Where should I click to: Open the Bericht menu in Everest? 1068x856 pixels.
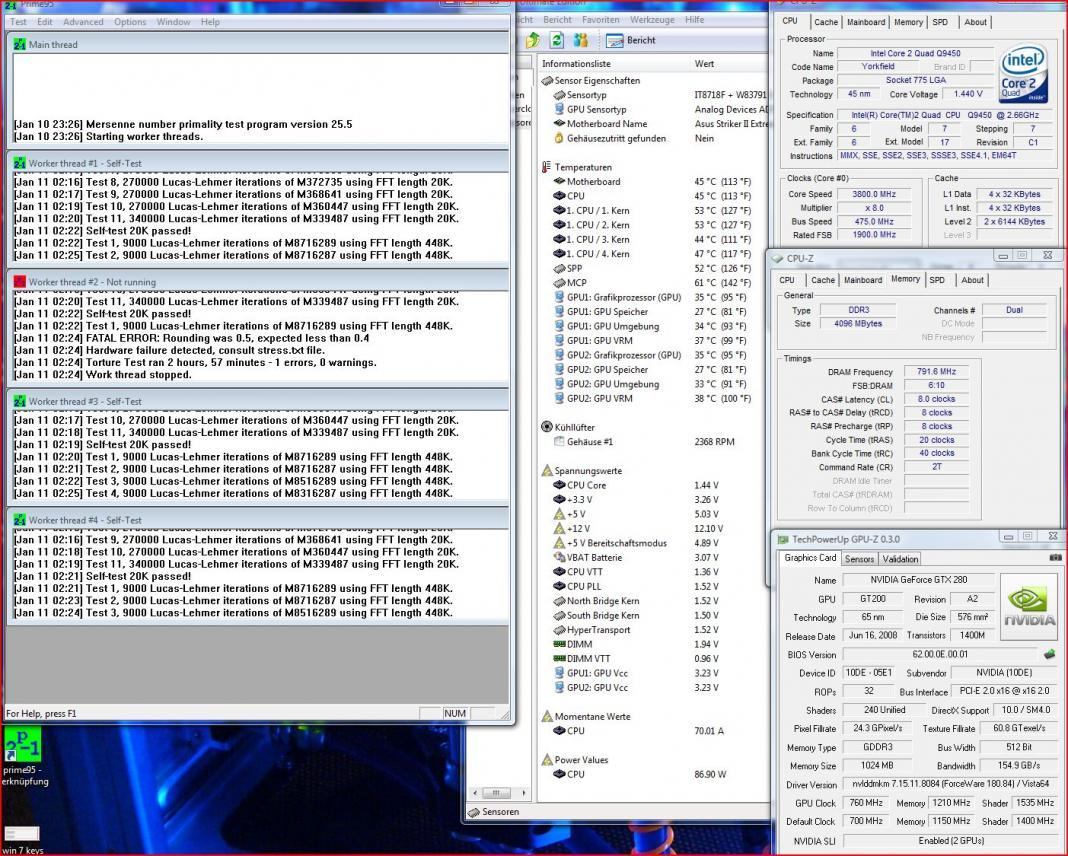pos(558,20)
